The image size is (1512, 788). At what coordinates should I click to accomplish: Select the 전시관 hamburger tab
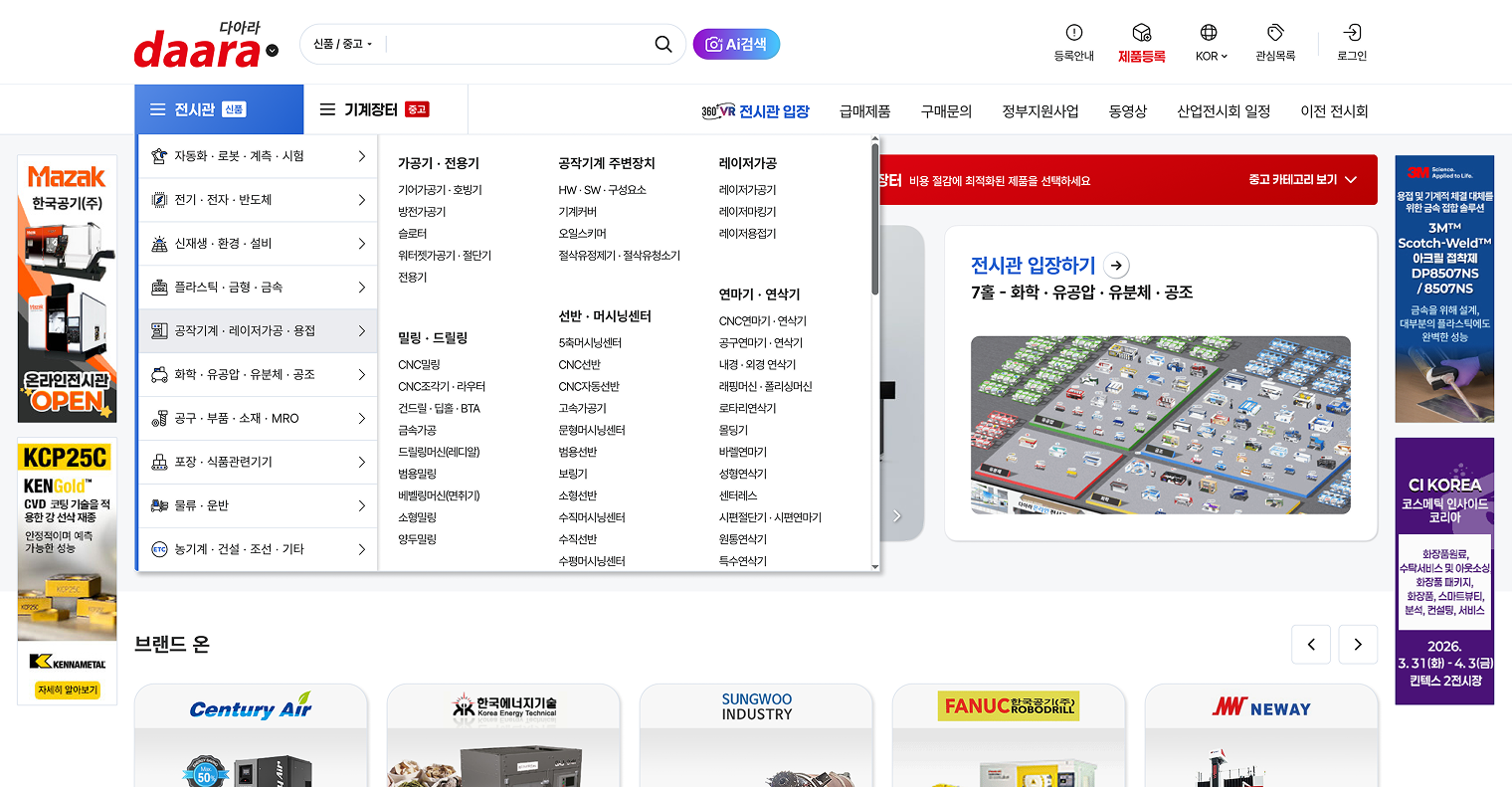[x=219, y=109]
